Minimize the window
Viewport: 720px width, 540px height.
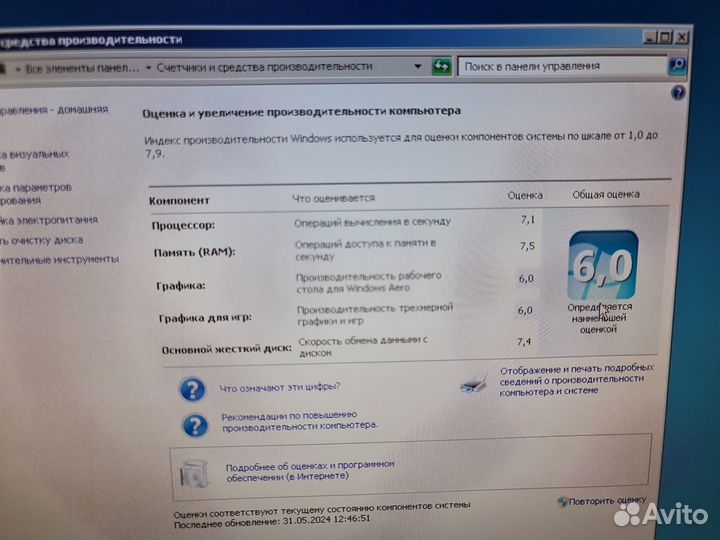(650, 38)
